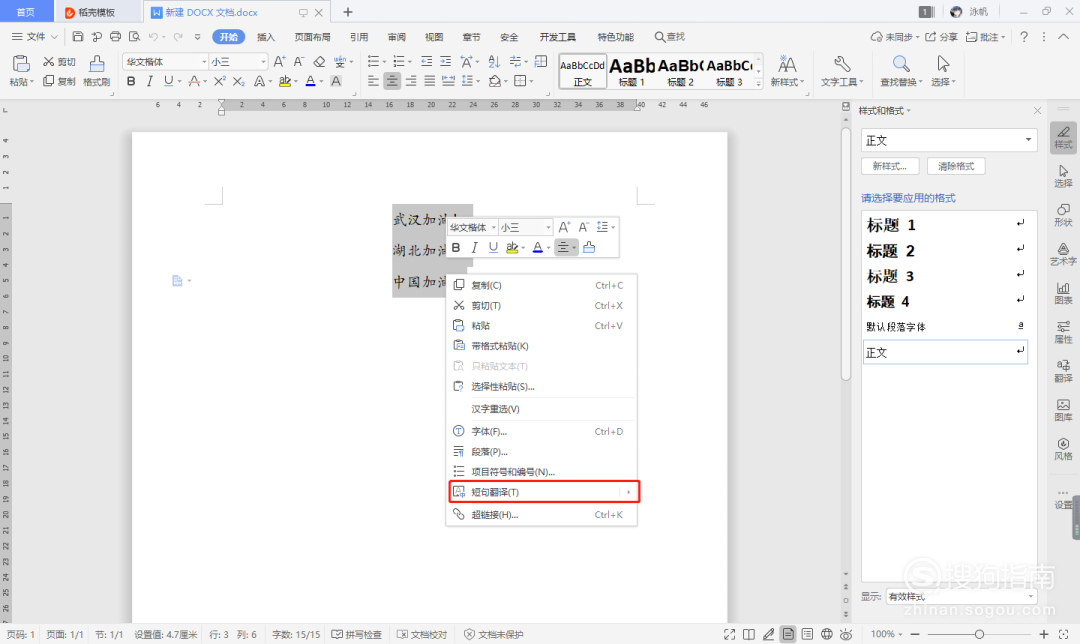Viewport: 1080px width, 644px height.
Task: Open the 艺术字 sidebar tool
Action: pyautogui.click(x=1063, y=253)
